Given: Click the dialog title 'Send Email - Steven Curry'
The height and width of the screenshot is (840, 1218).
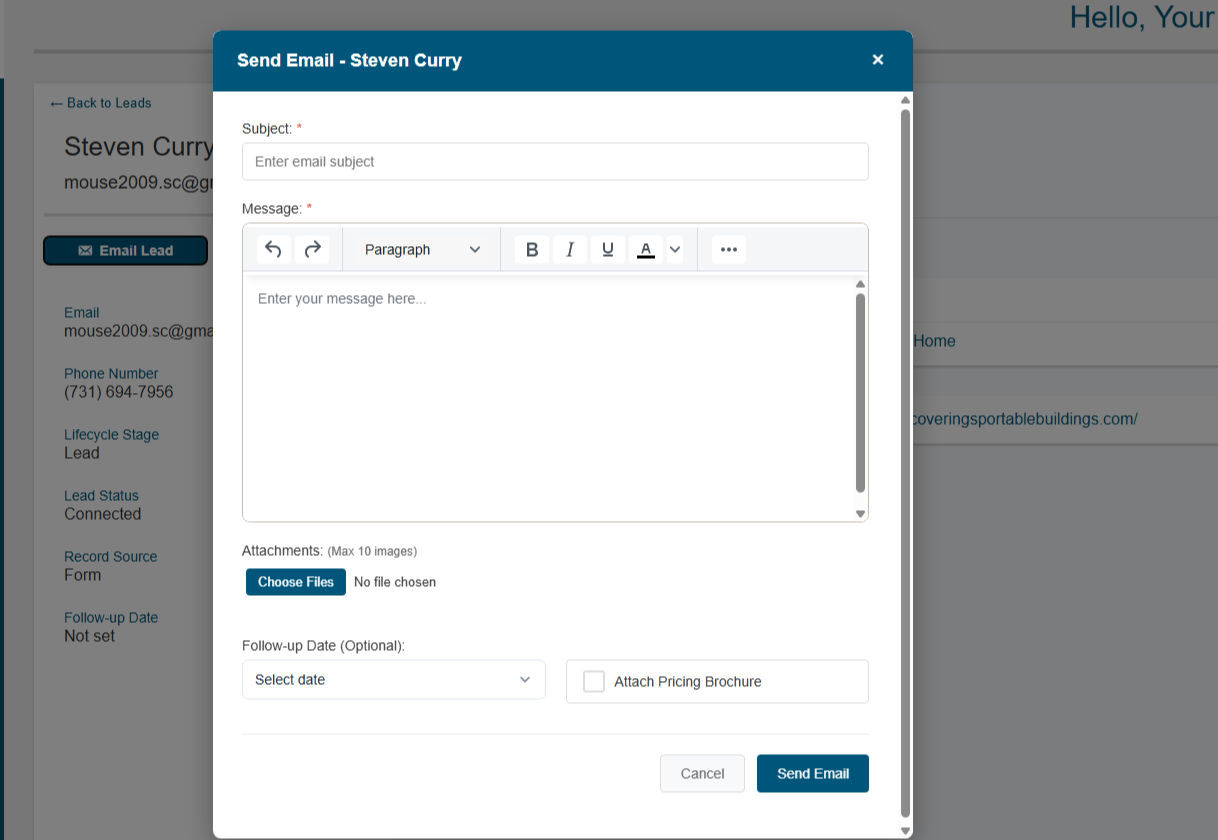Looking at the screenshot, I should (349, 60).
